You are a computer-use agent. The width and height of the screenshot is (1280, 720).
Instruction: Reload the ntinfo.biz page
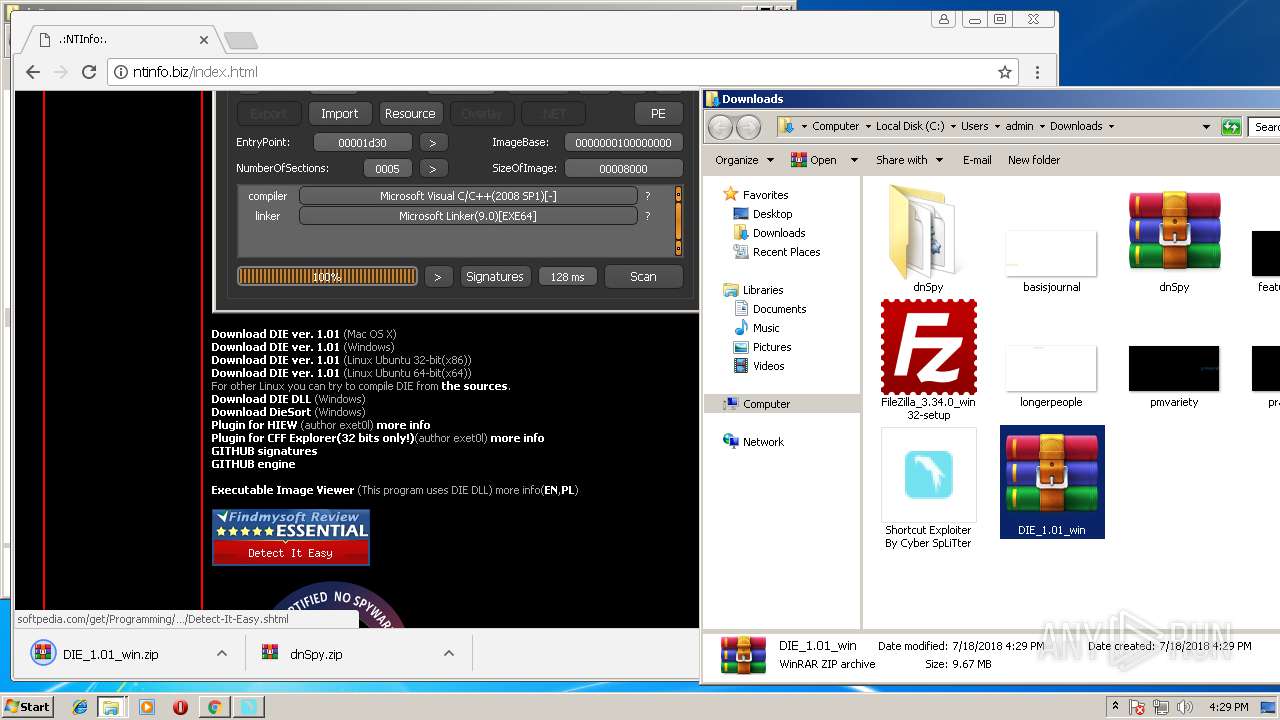pyautogui.click(x=89, y=72)
